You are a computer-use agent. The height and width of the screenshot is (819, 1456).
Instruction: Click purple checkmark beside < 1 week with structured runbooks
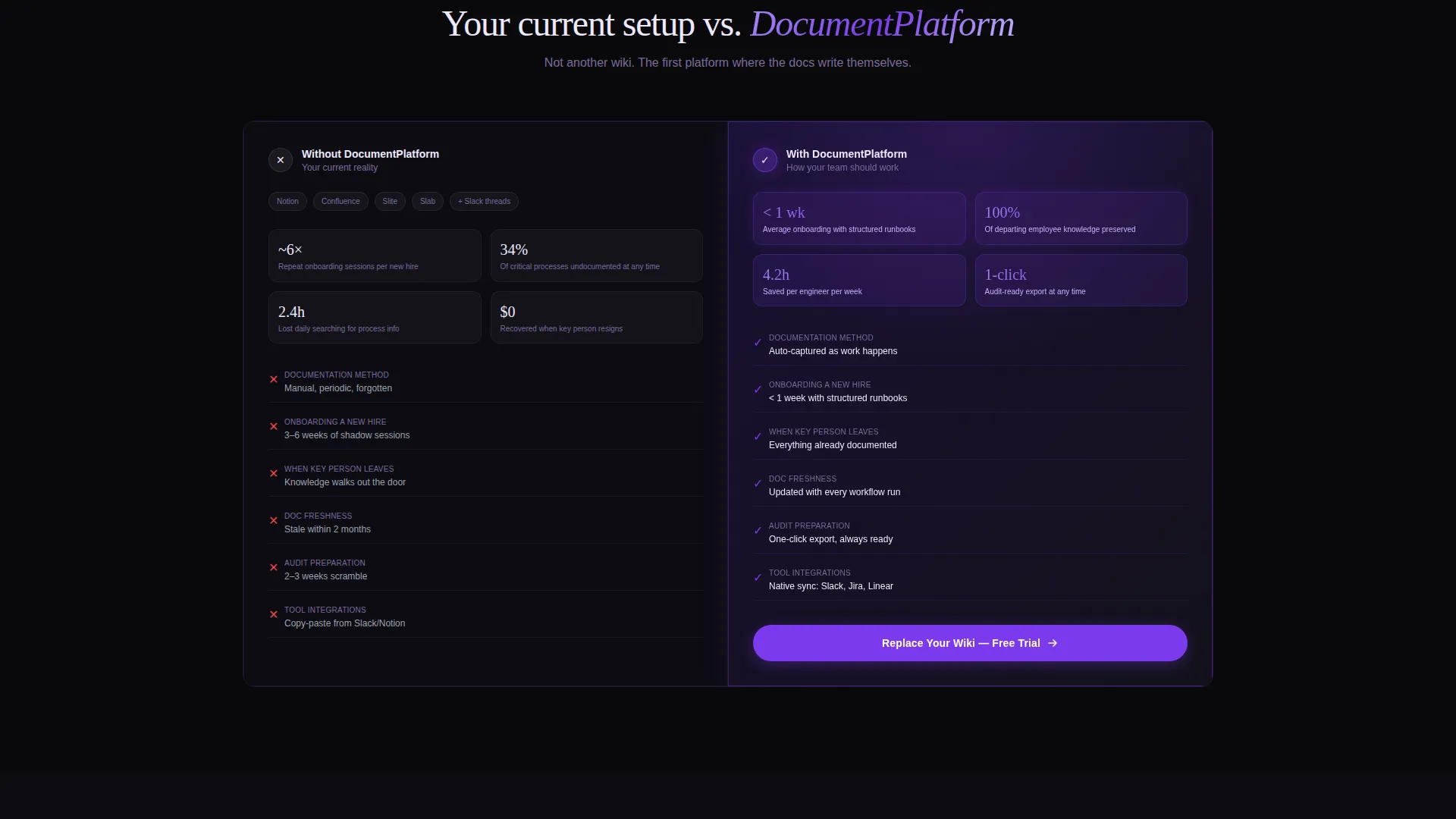coord(758,389)
